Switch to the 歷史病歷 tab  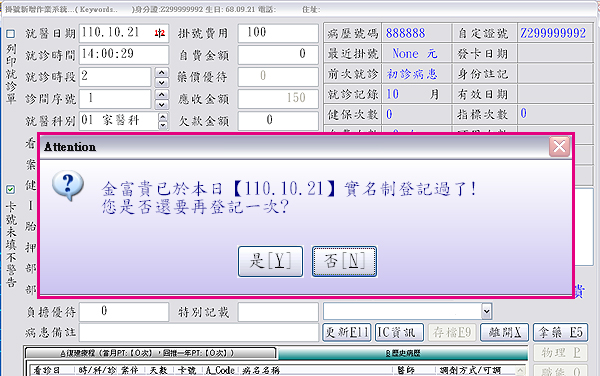click(403, 353)
